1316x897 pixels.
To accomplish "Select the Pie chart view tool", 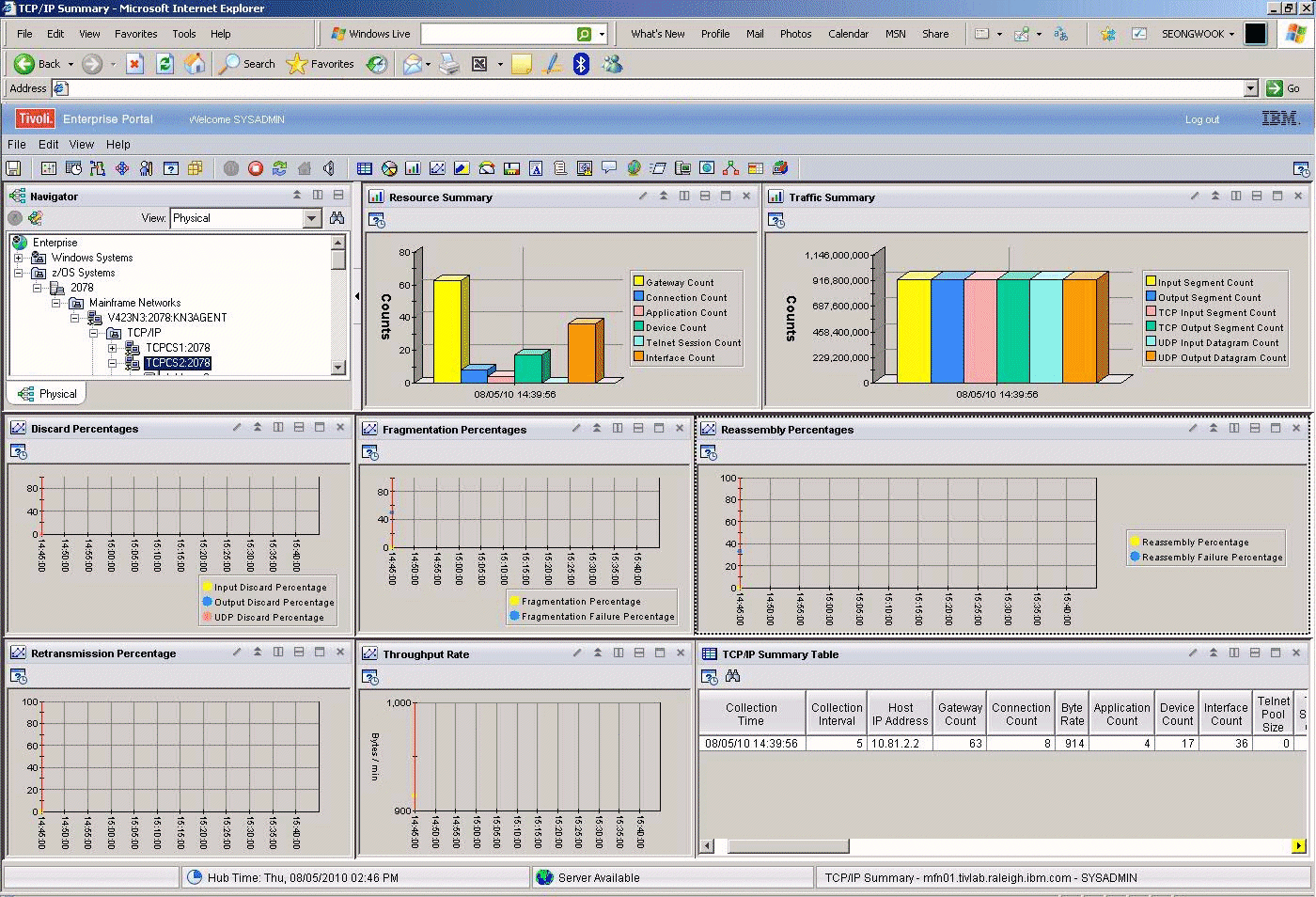I will coord(389,168).
